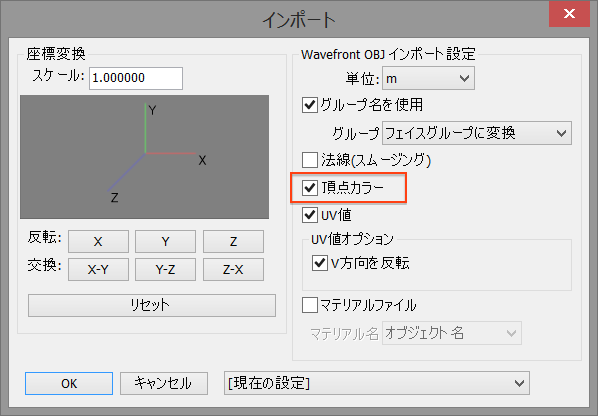Expand the フェイスグループに変換 dropdown
This screenshot has width=598, height=416.
click(477, 133)
